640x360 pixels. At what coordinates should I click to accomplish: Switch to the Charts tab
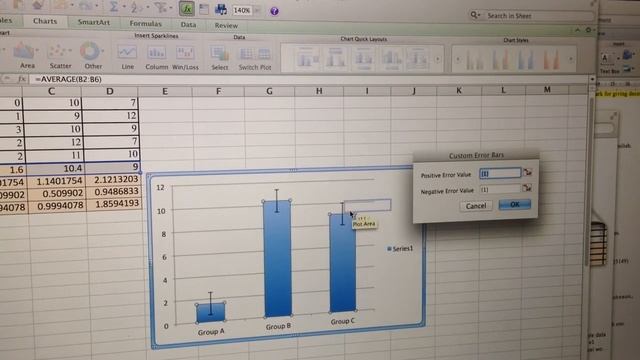point(45,21)
